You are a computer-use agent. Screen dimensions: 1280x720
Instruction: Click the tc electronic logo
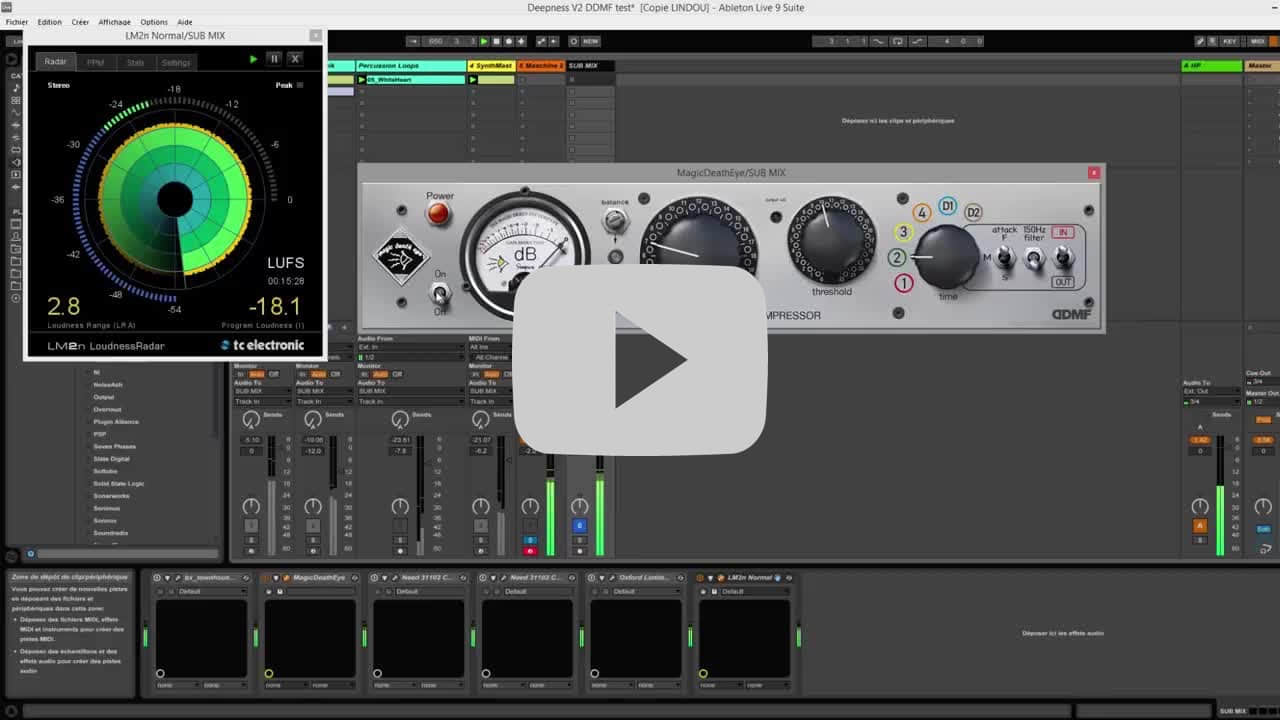tap(263, 345)
